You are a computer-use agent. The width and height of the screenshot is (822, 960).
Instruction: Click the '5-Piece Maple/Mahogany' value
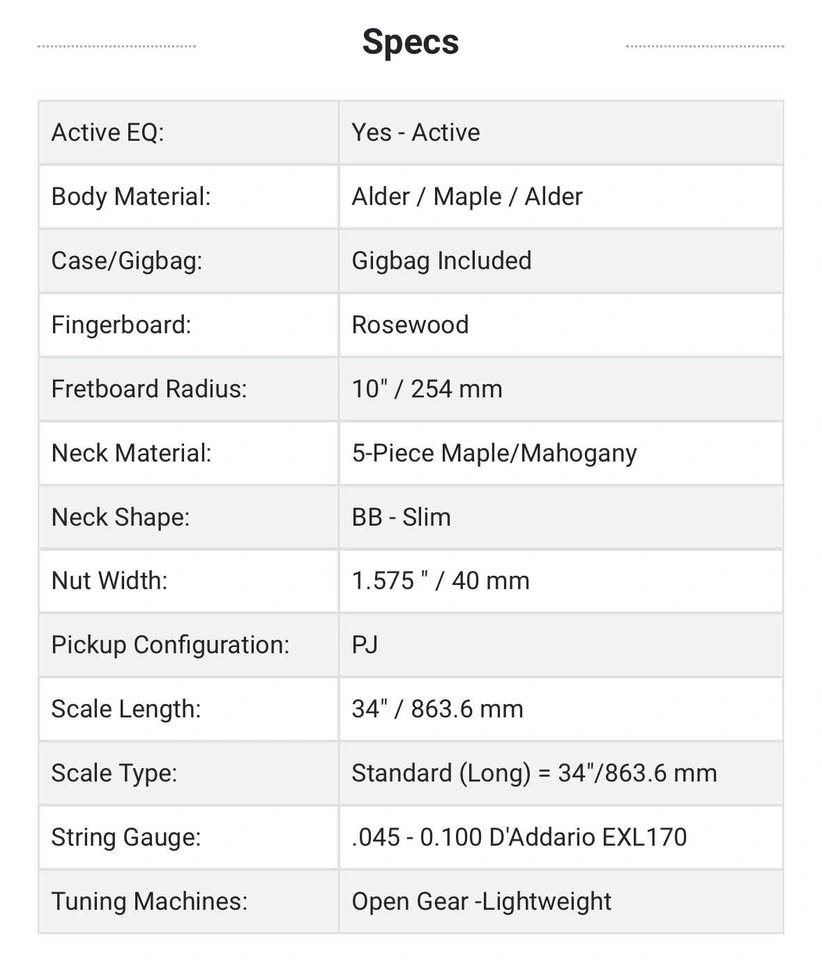point(494,453)
